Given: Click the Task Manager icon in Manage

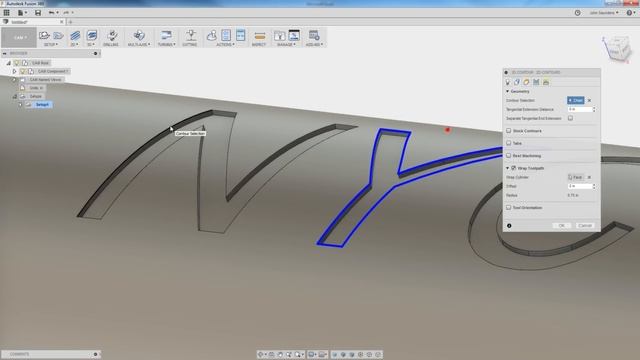Looking at the screenshot, I should point(294,35).
